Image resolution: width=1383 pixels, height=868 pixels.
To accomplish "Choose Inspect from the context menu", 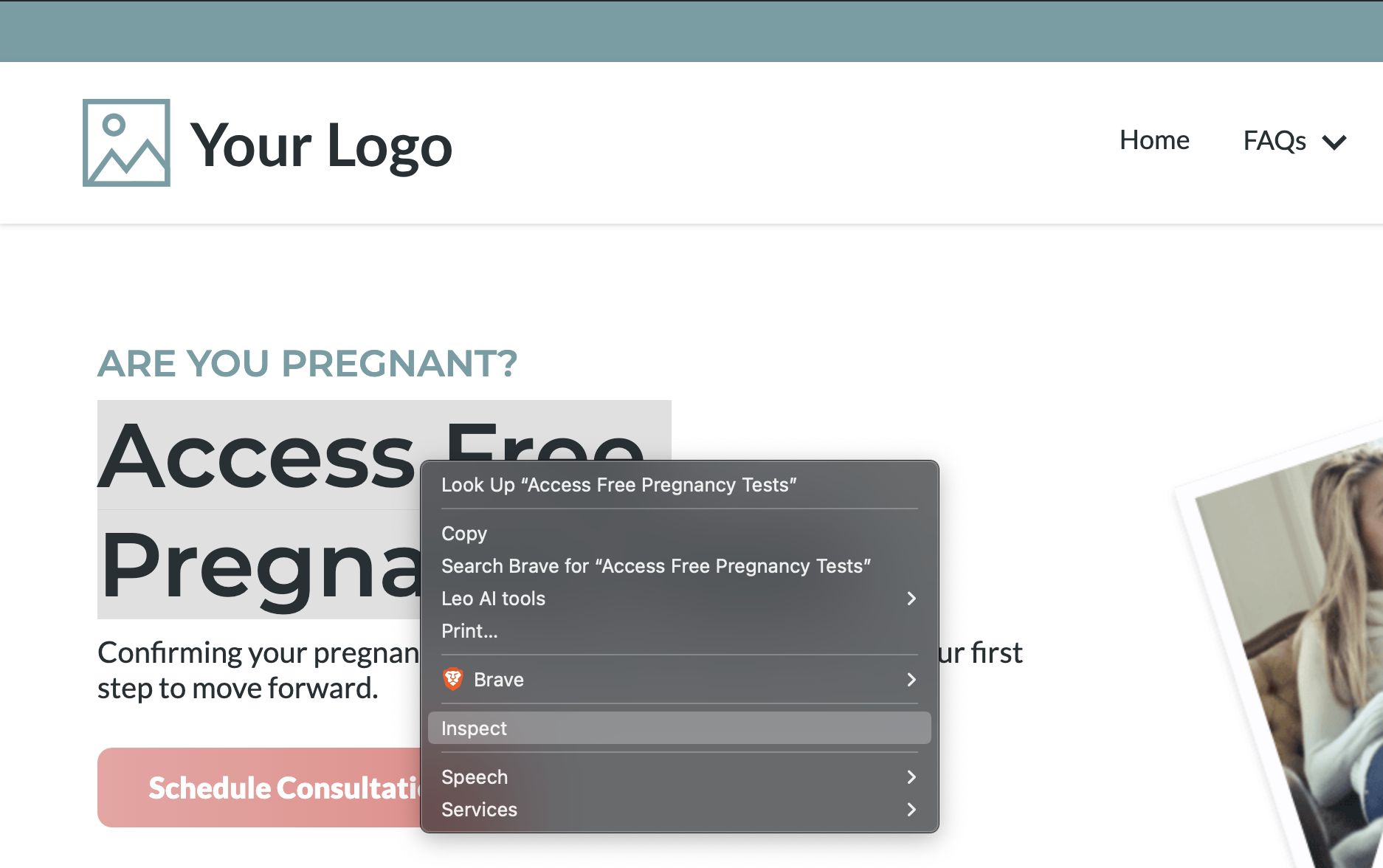I will [680, 728].
